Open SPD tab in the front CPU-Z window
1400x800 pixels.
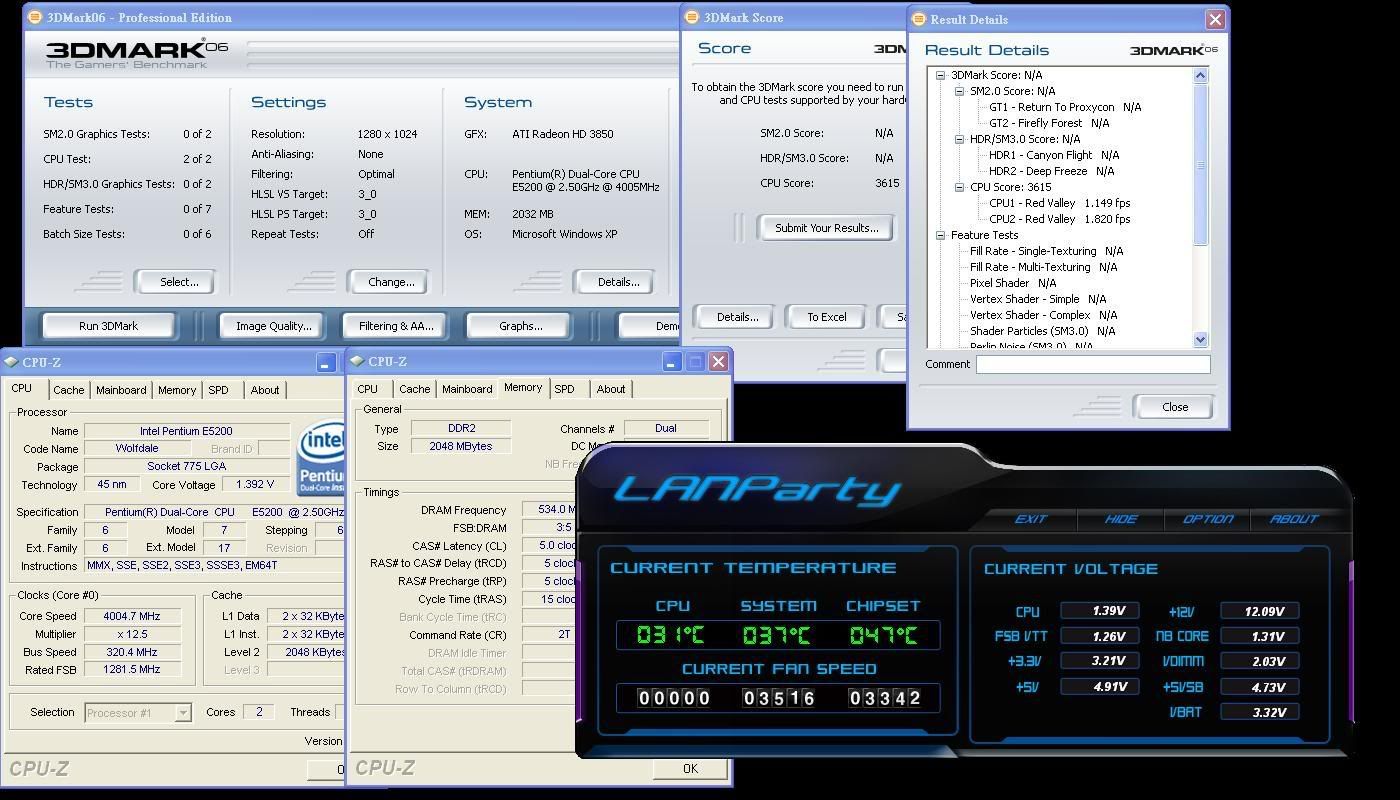point(565,389)
